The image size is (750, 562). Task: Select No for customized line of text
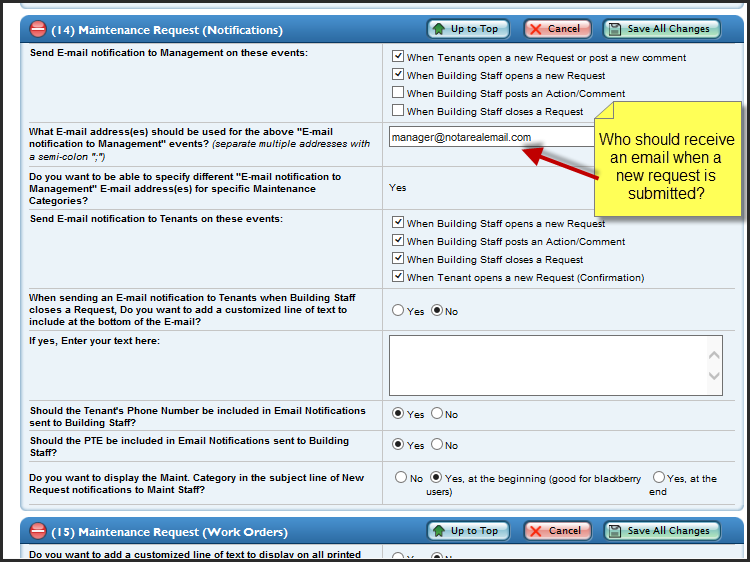click(x=437, y=310)
